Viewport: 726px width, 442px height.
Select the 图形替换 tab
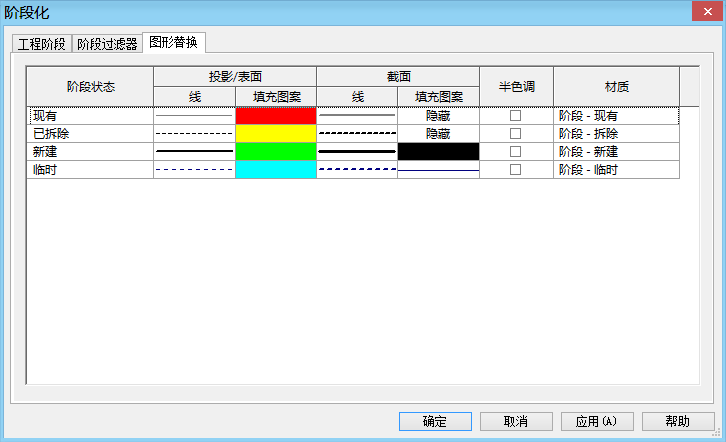[174, 43]
